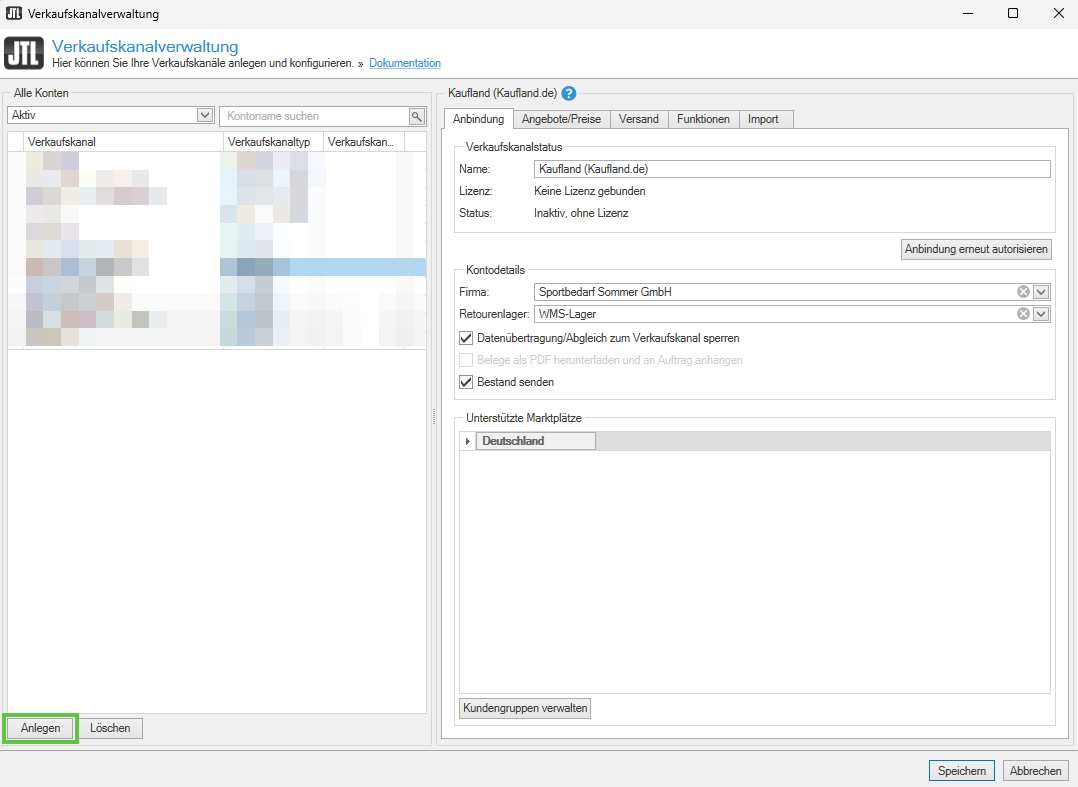Expand the Deutschland marketplace row

point(468,441)
